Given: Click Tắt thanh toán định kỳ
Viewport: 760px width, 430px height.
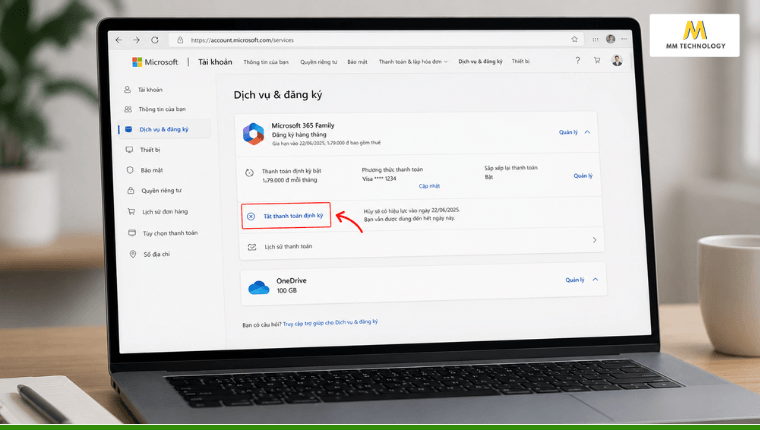Looking at the screenshot, I should click(286, 216).
